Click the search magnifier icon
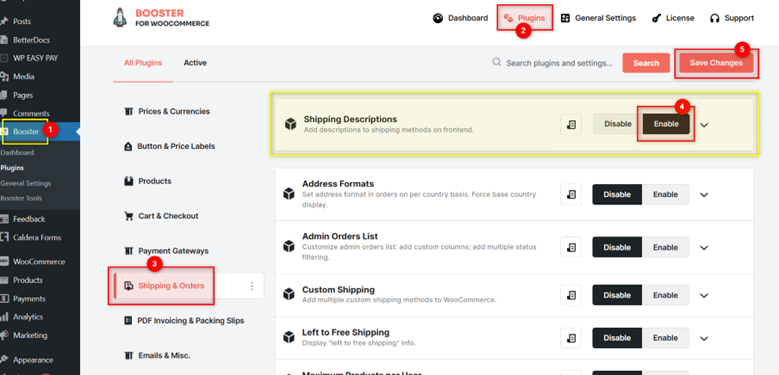 tap(496, 63)
